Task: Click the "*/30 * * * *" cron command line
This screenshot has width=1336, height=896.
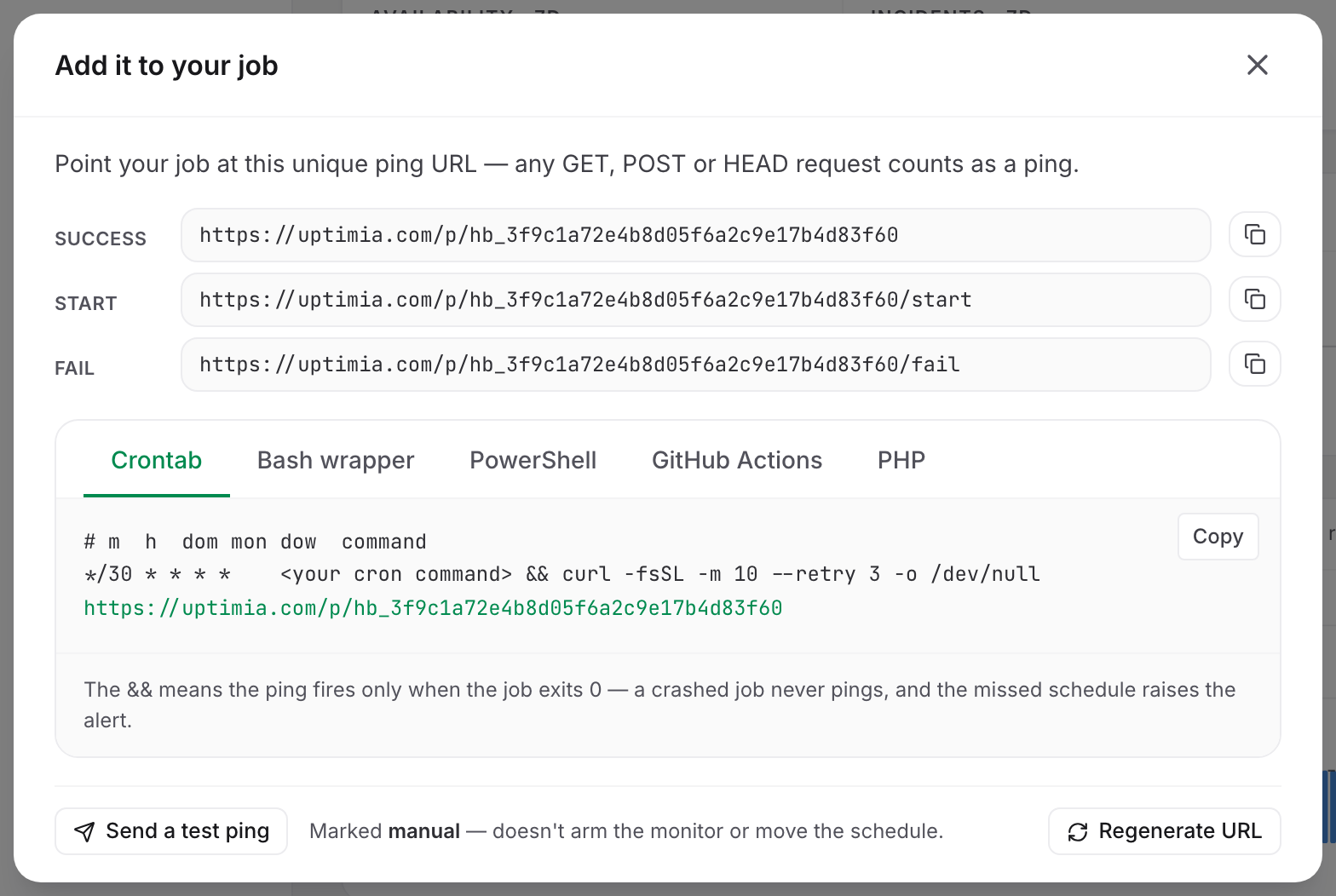Action: 562,574
